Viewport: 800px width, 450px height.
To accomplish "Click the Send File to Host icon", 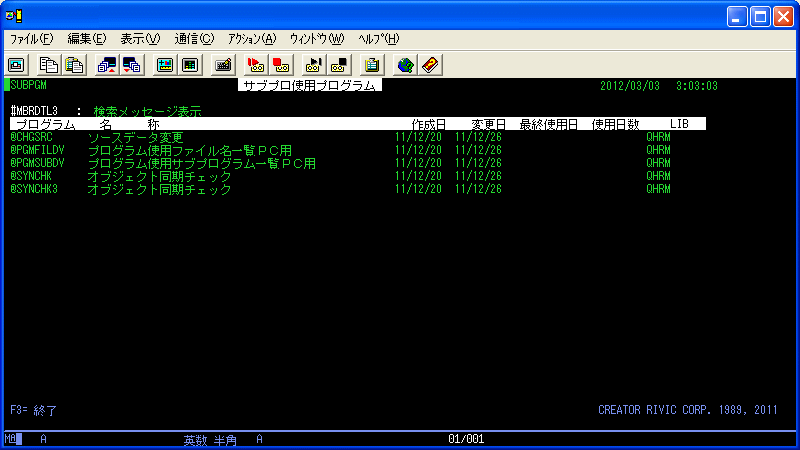I will (107, 65).
